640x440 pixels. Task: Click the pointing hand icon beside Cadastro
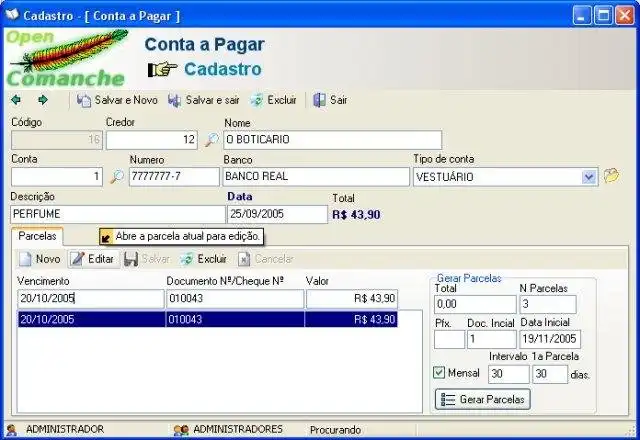[x=162, y=69]
